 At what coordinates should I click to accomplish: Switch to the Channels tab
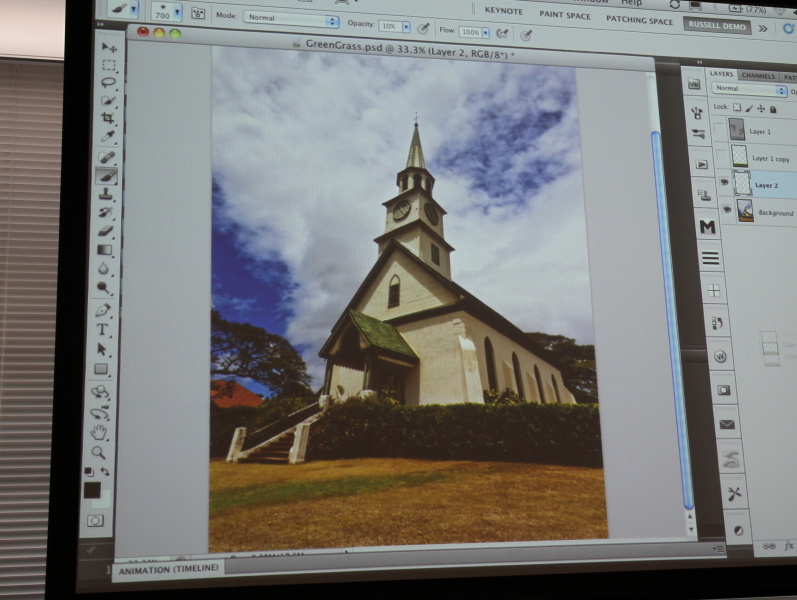758,76
